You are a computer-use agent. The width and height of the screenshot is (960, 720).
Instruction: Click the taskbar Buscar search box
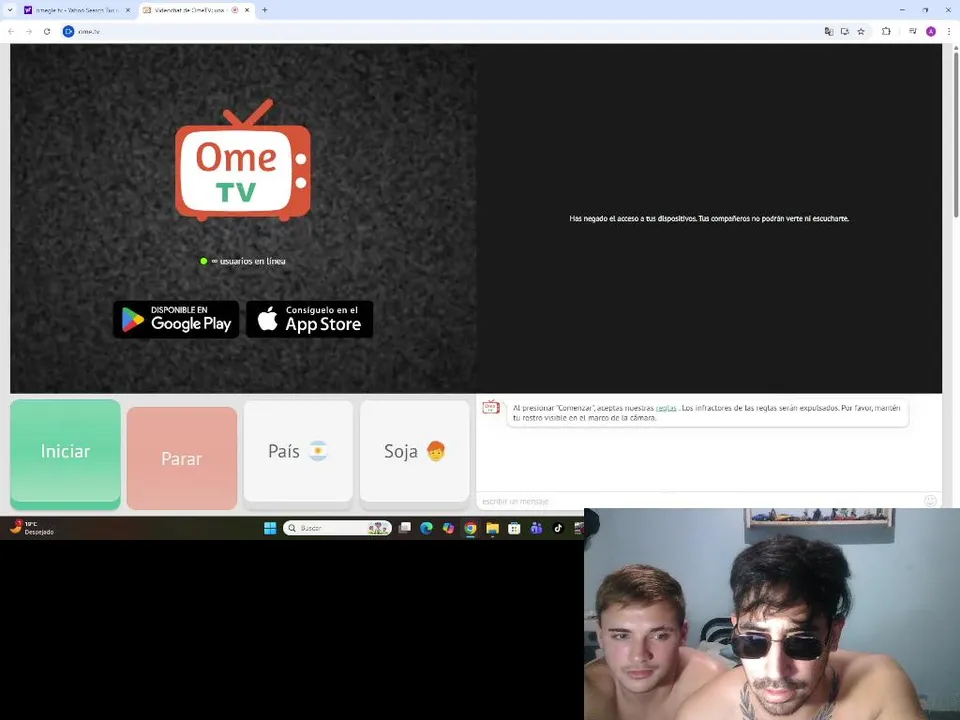pyautogui.click(x=337, y=528)
